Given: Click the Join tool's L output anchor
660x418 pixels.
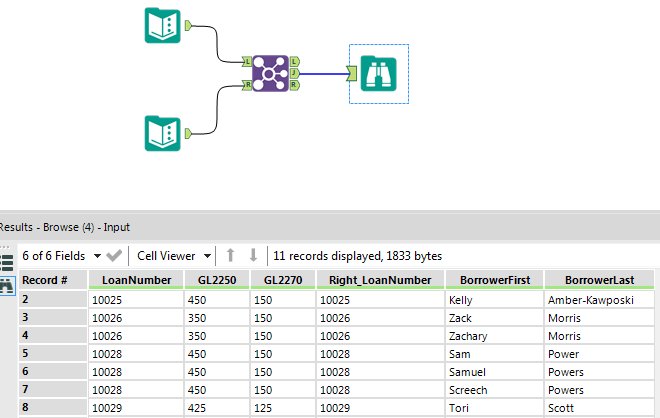Looking at the screenshot, I should pos(295,62).
